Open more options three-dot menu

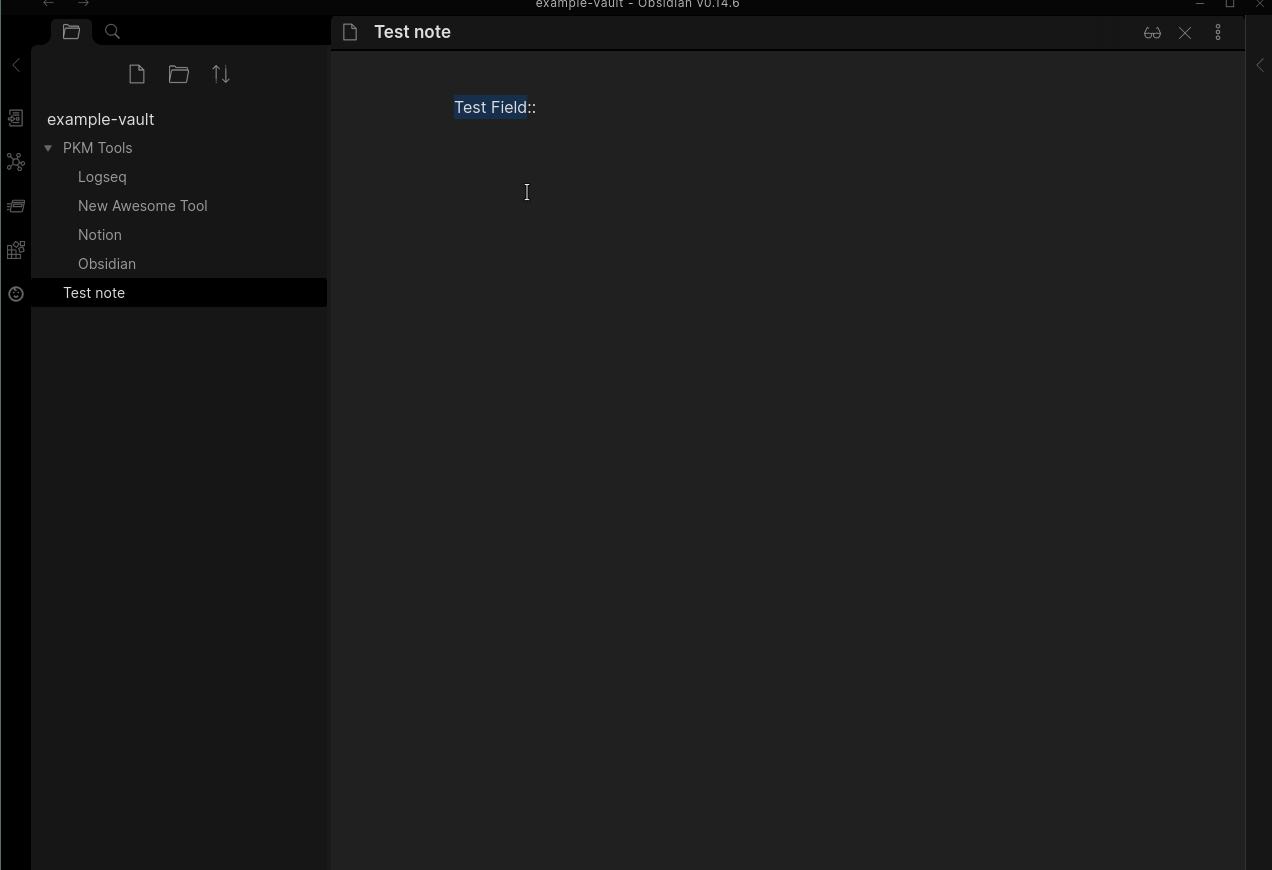[1218, 33]
